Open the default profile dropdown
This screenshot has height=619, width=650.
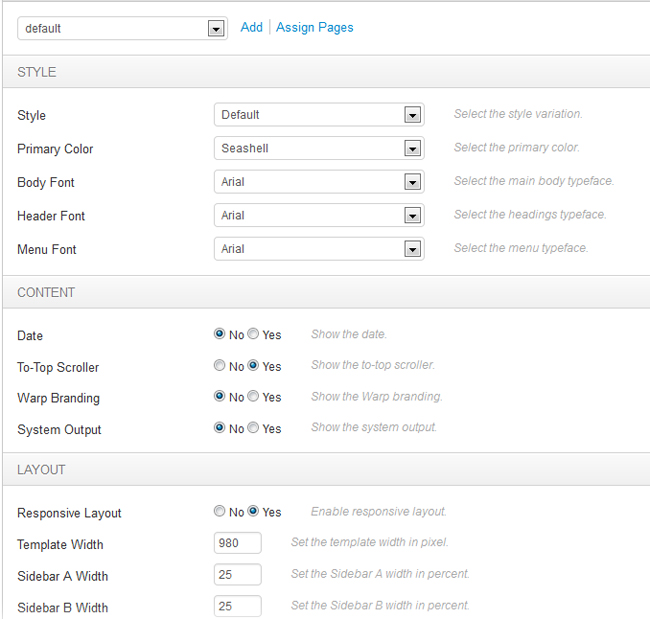coord(122,28)
